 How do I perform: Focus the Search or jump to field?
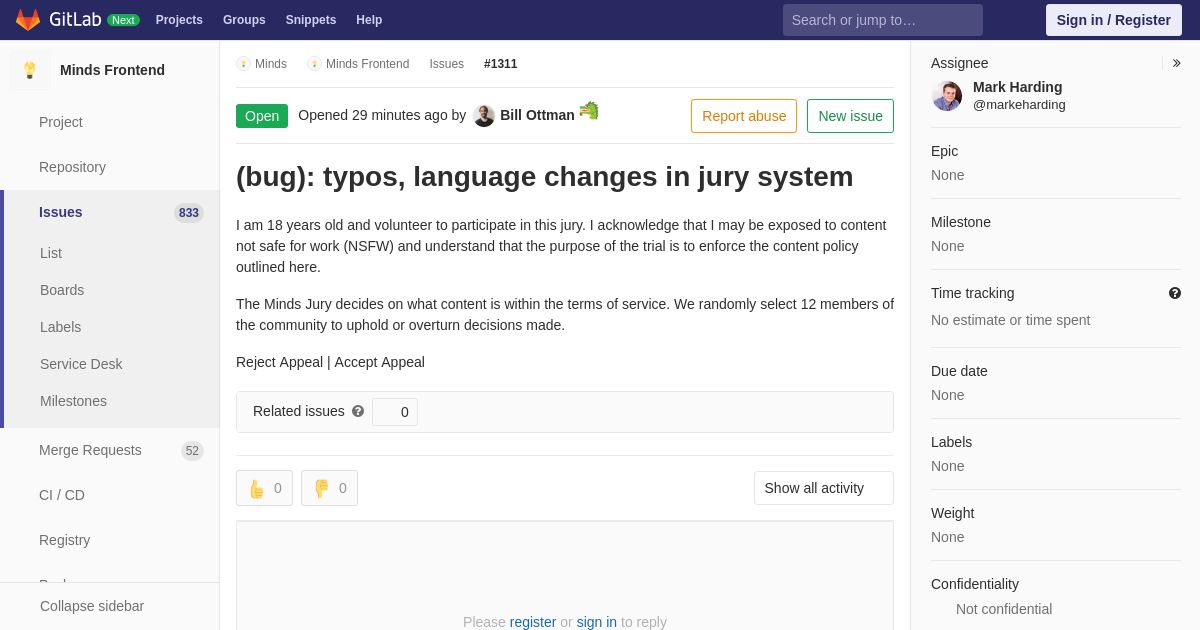point(883,20)
